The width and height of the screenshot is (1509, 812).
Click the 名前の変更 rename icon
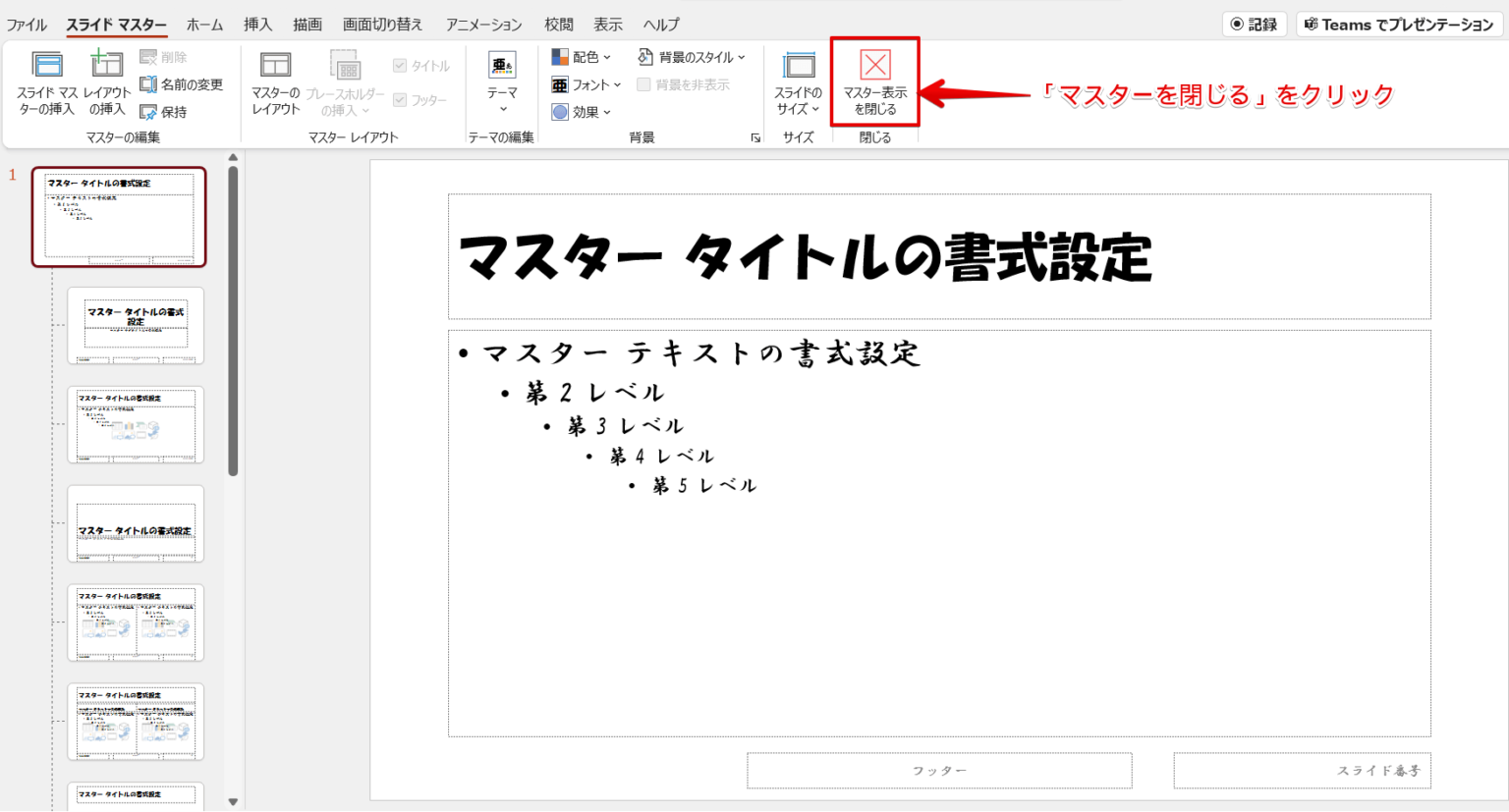148,85
